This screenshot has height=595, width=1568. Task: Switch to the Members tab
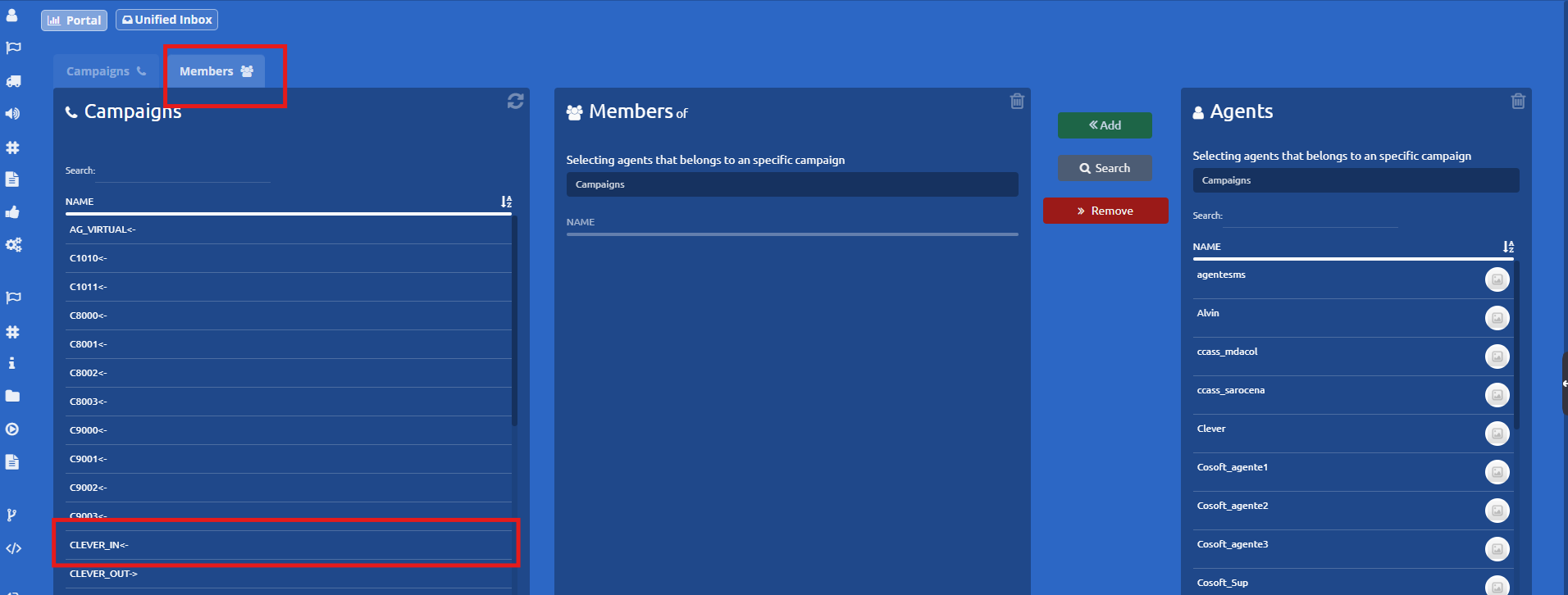pyautogui.click(x=216, y=71)
